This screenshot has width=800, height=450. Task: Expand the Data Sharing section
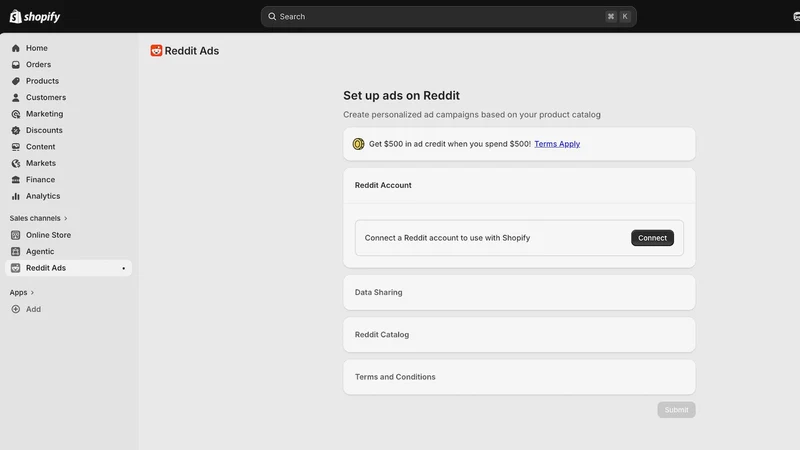[519, 292]
